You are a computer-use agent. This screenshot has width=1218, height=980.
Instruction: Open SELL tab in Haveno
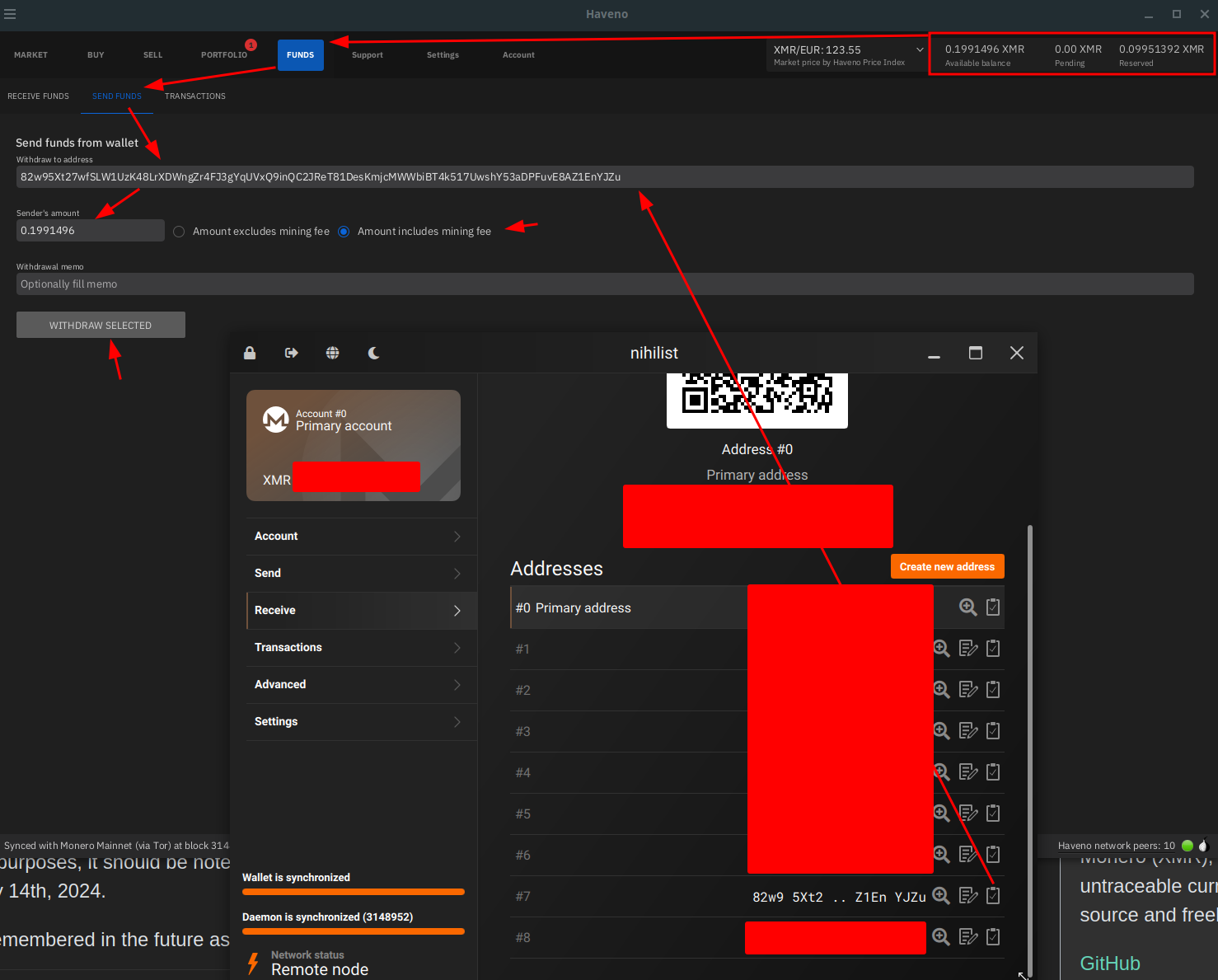tap(153, 55)
